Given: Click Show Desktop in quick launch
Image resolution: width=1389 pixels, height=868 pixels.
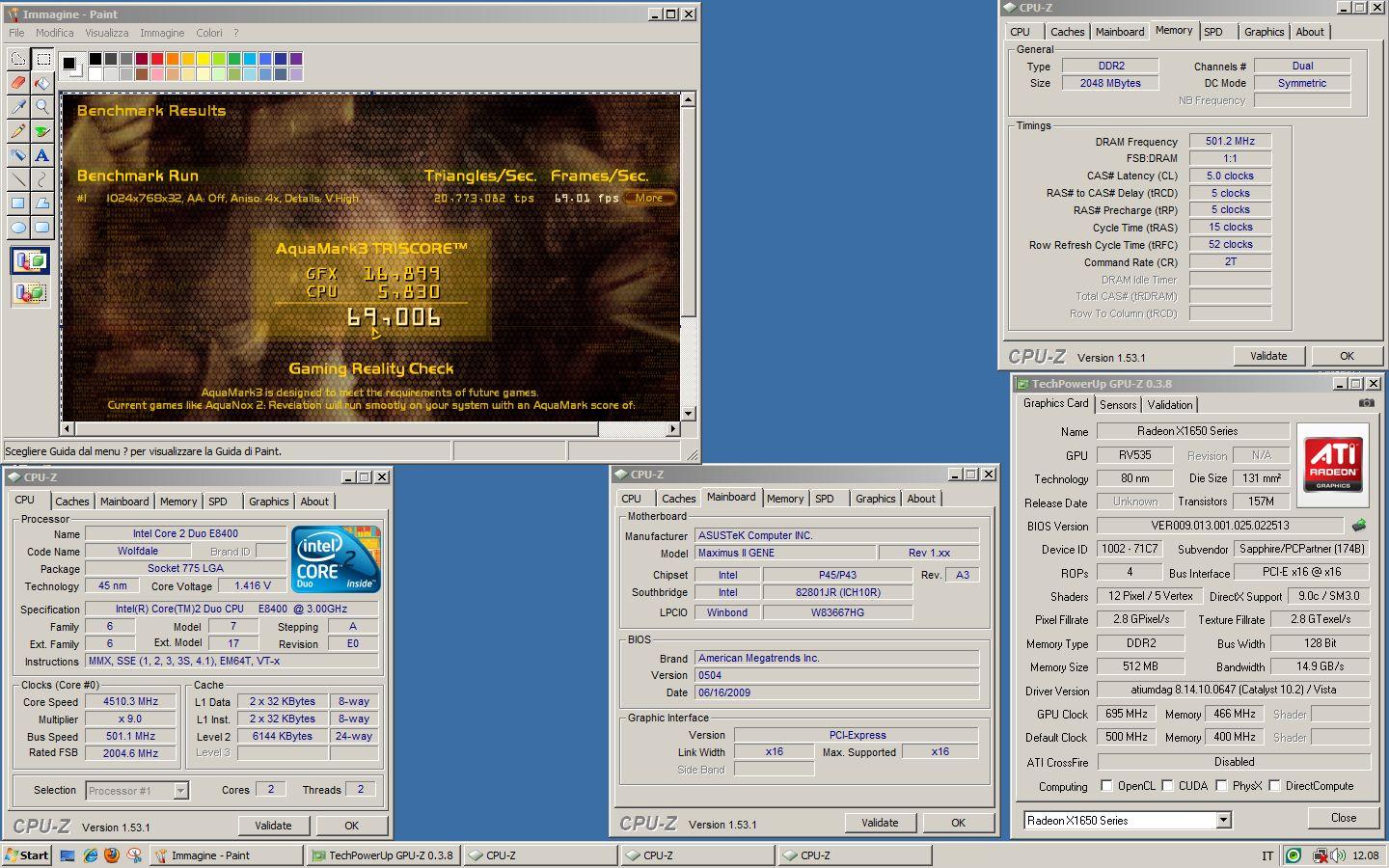Looking at the screenshot, I should 68,855.
